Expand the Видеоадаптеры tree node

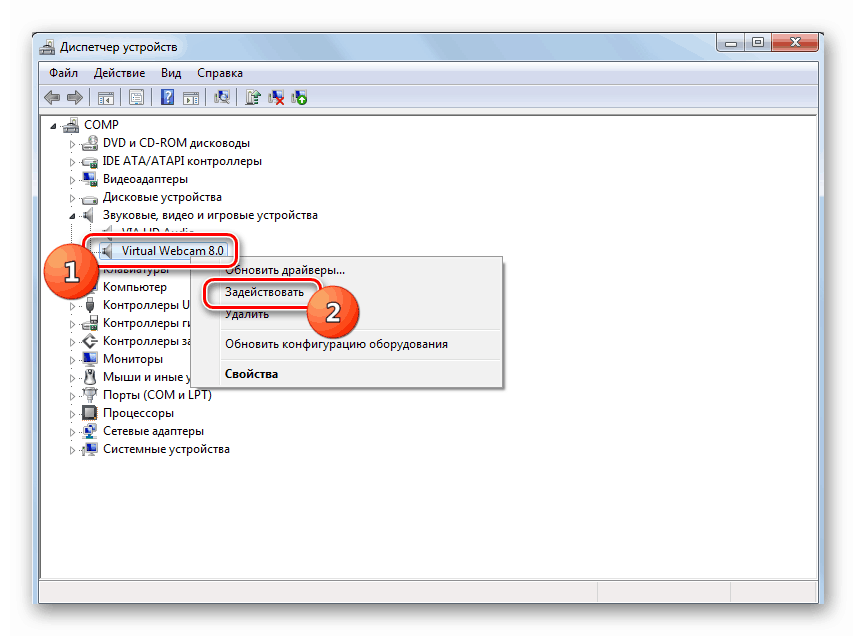(72, 180)
